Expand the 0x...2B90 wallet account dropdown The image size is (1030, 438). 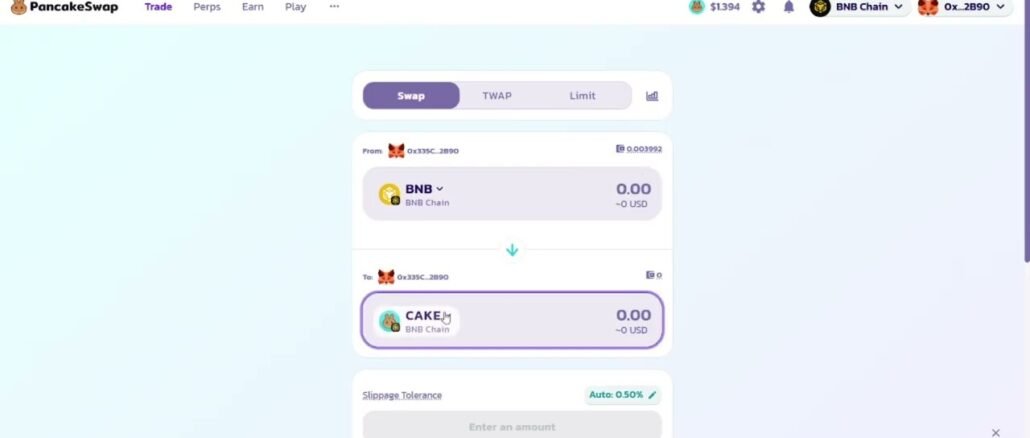click(964, 7)
